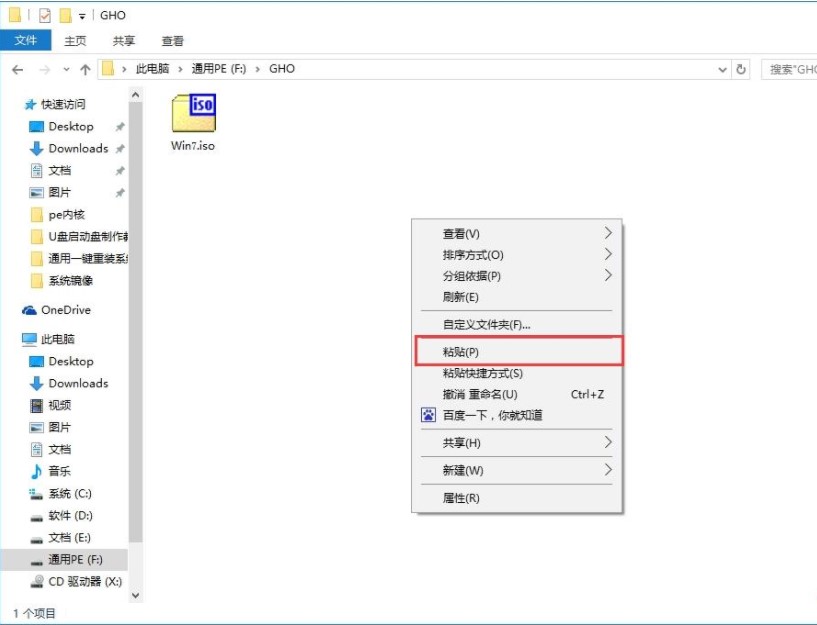817x625 pixels.
Task: Open the 文件 ribbon tab
Action: (26, 40)
